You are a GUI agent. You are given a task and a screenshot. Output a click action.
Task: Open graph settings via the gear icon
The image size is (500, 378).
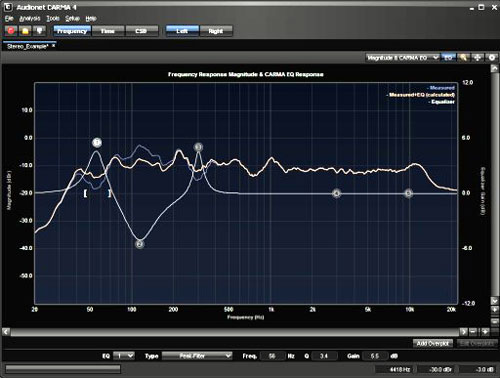(x=492, y=58)
